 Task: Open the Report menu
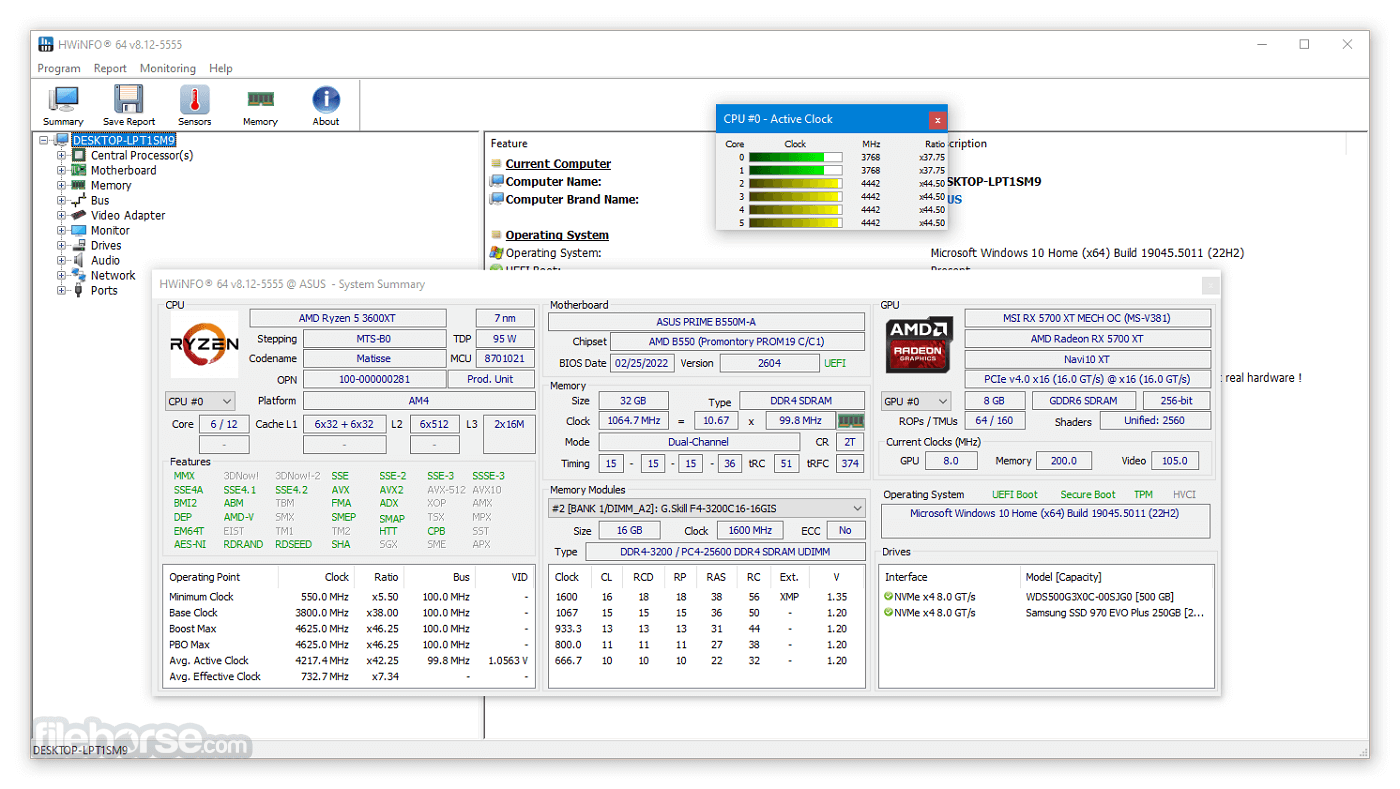[x=110, y=68]
